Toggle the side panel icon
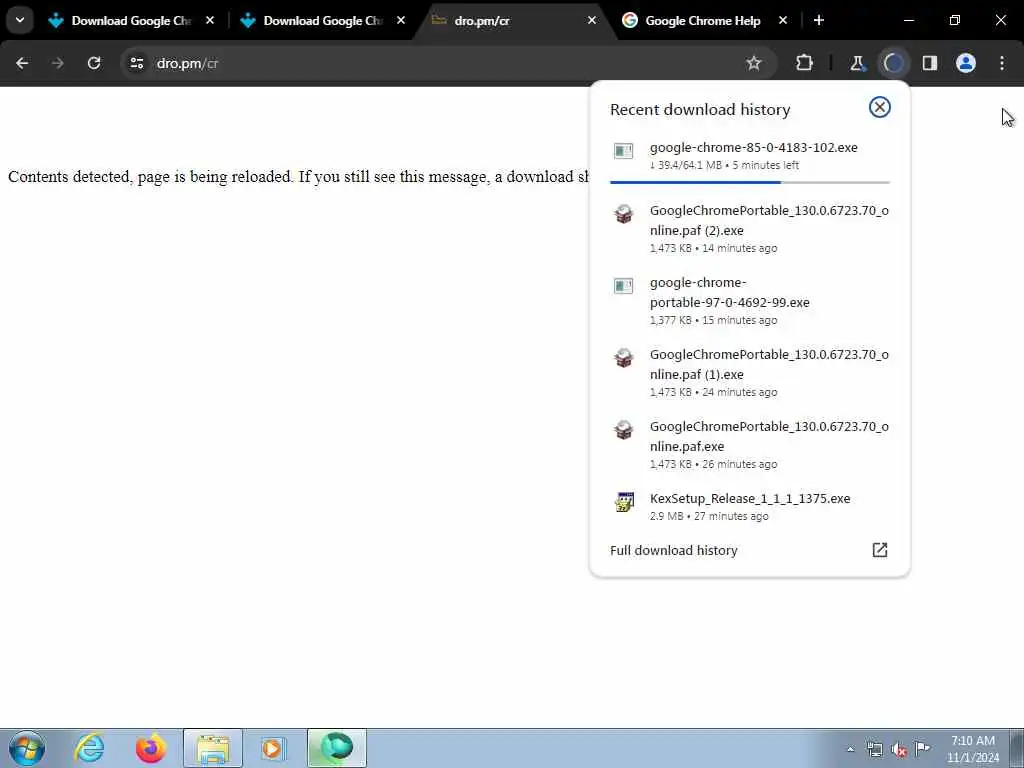 pyautogui.click(x=930, y=63)
